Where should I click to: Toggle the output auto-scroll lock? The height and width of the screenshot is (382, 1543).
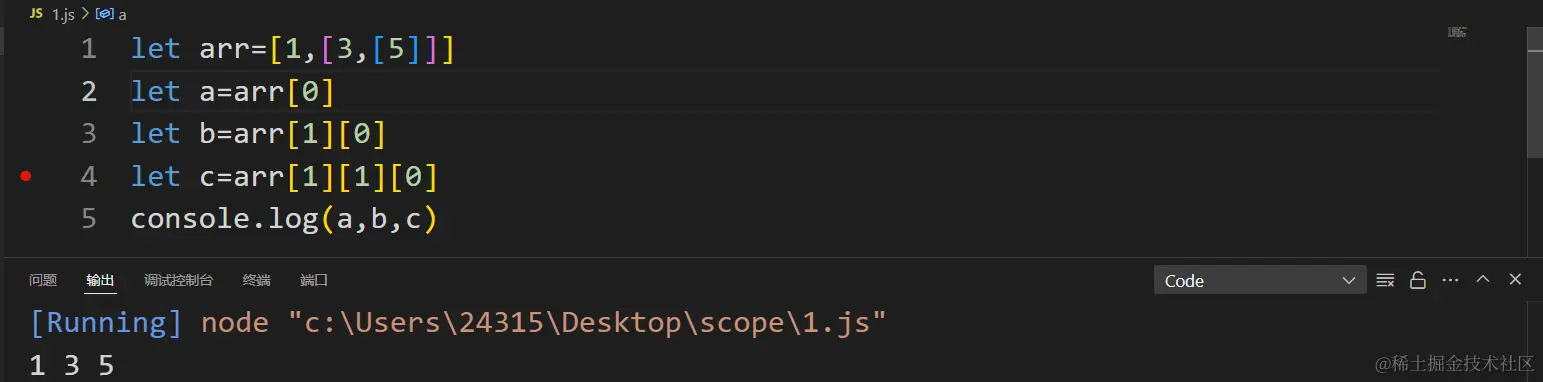1417,281
